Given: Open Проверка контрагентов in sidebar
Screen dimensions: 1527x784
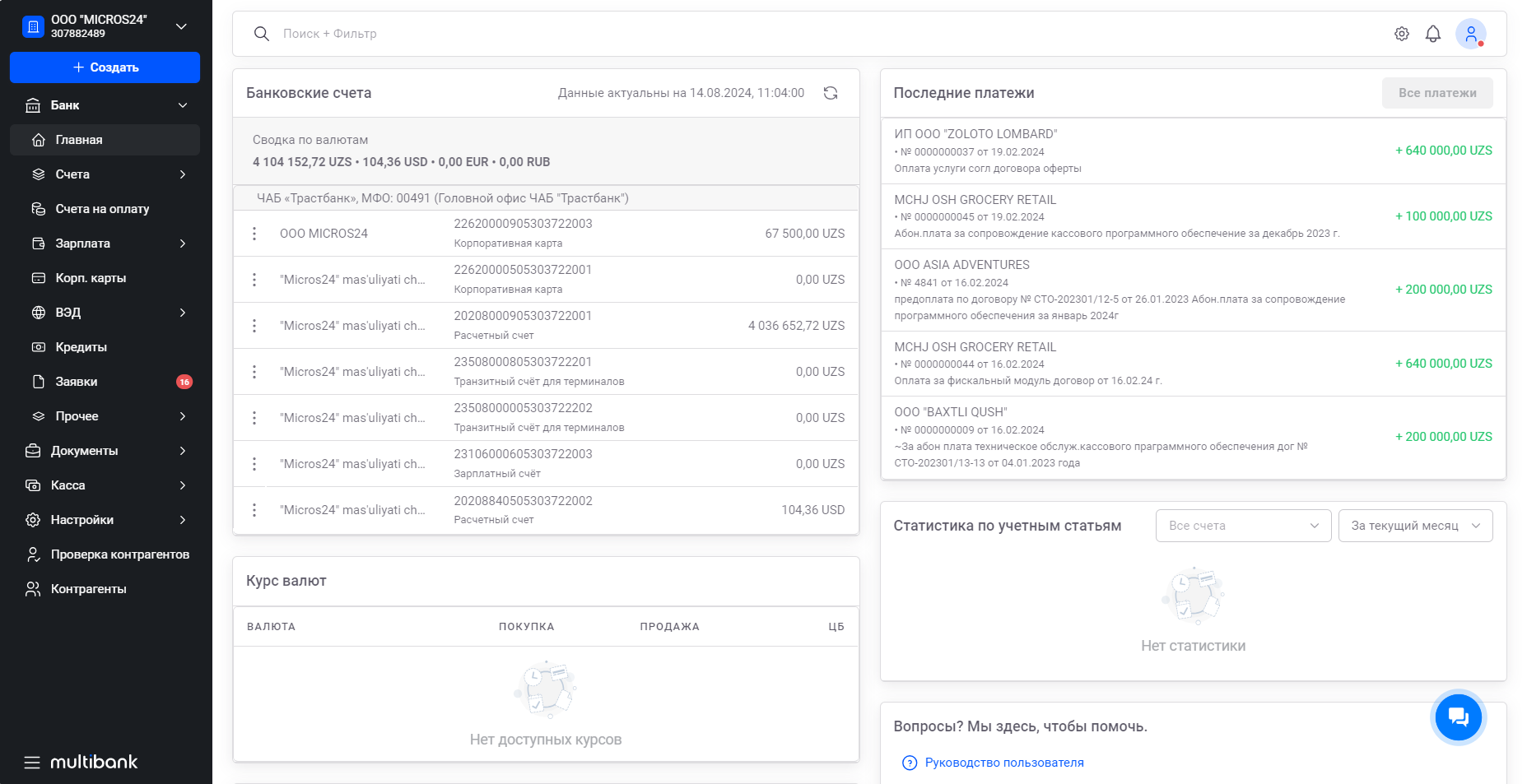Looking at the screenshot, I should click(x=119, y=554).
